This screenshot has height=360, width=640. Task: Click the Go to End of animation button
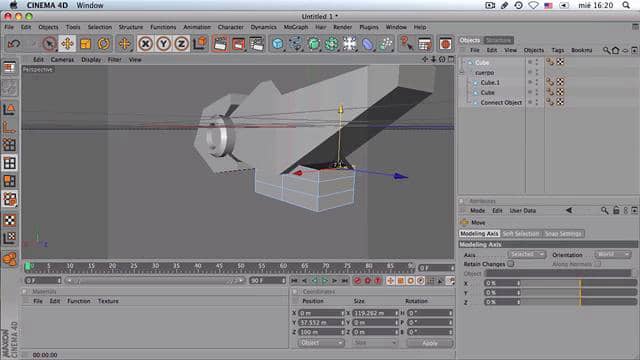(x=345, y=280)
